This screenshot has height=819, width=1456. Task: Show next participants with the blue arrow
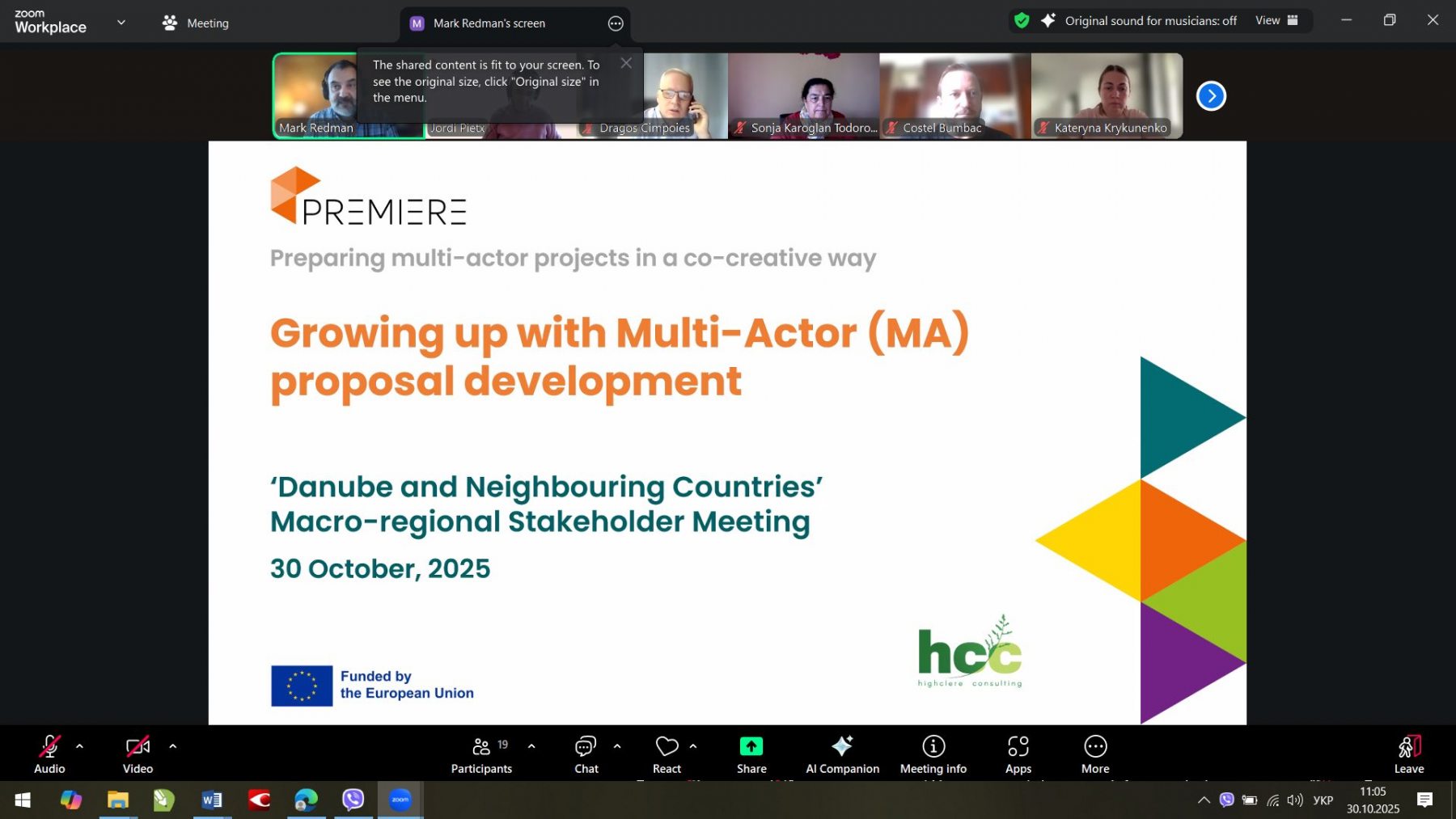[x=1210, y=96]
